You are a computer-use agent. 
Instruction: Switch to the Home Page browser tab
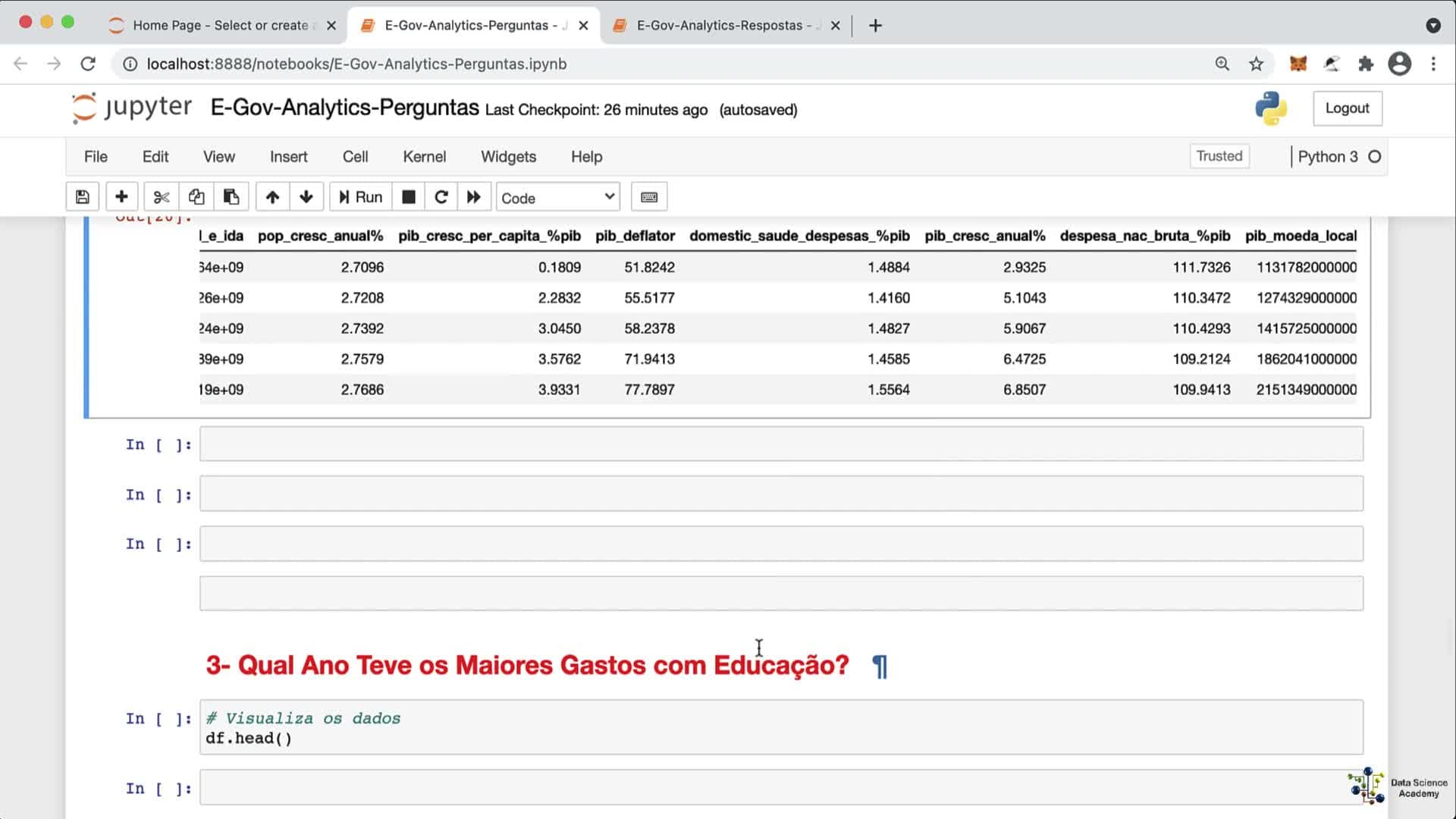pyautogui.click(x=220, y=25)
